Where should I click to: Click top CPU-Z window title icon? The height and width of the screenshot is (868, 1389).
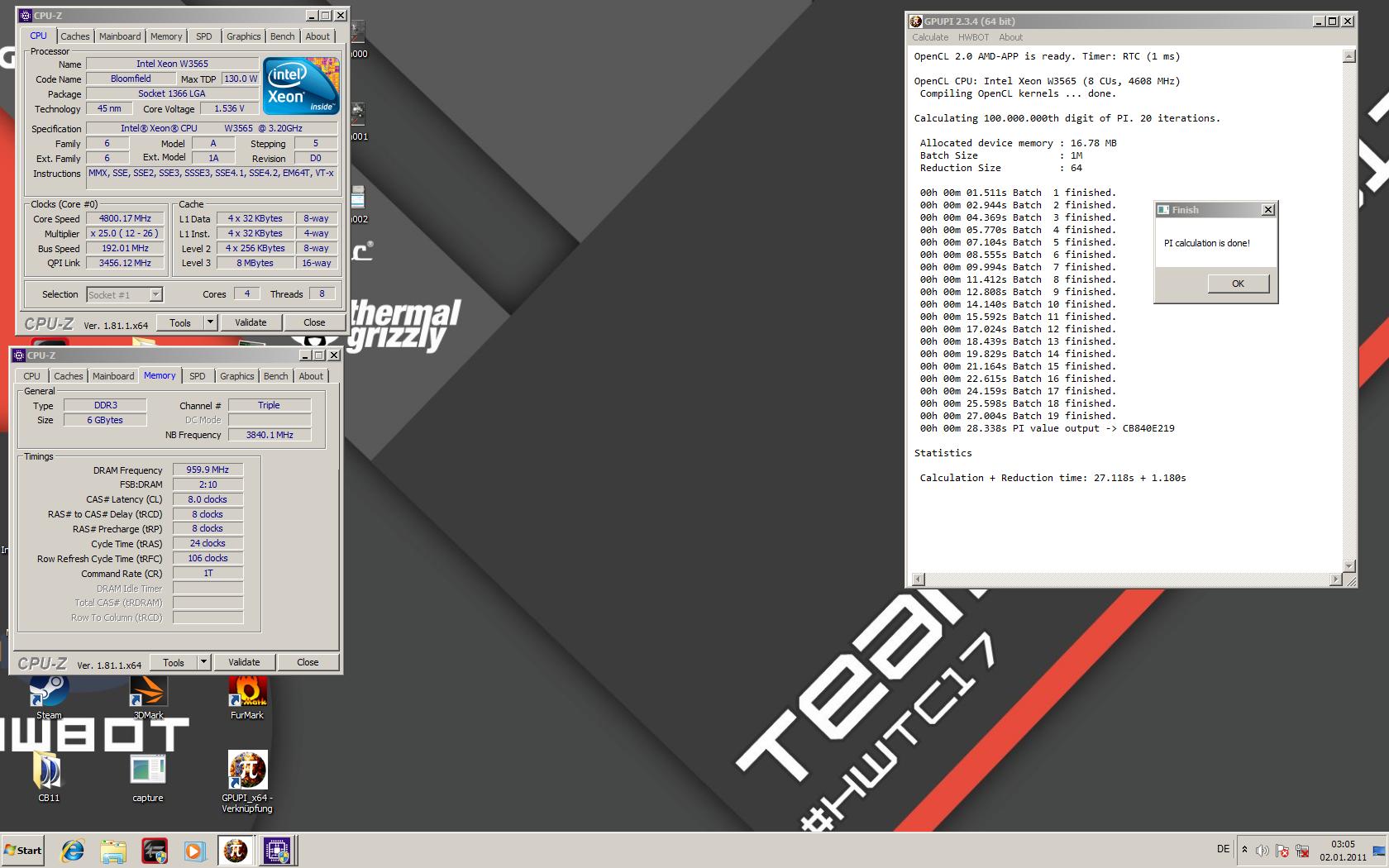pos(26,15)
